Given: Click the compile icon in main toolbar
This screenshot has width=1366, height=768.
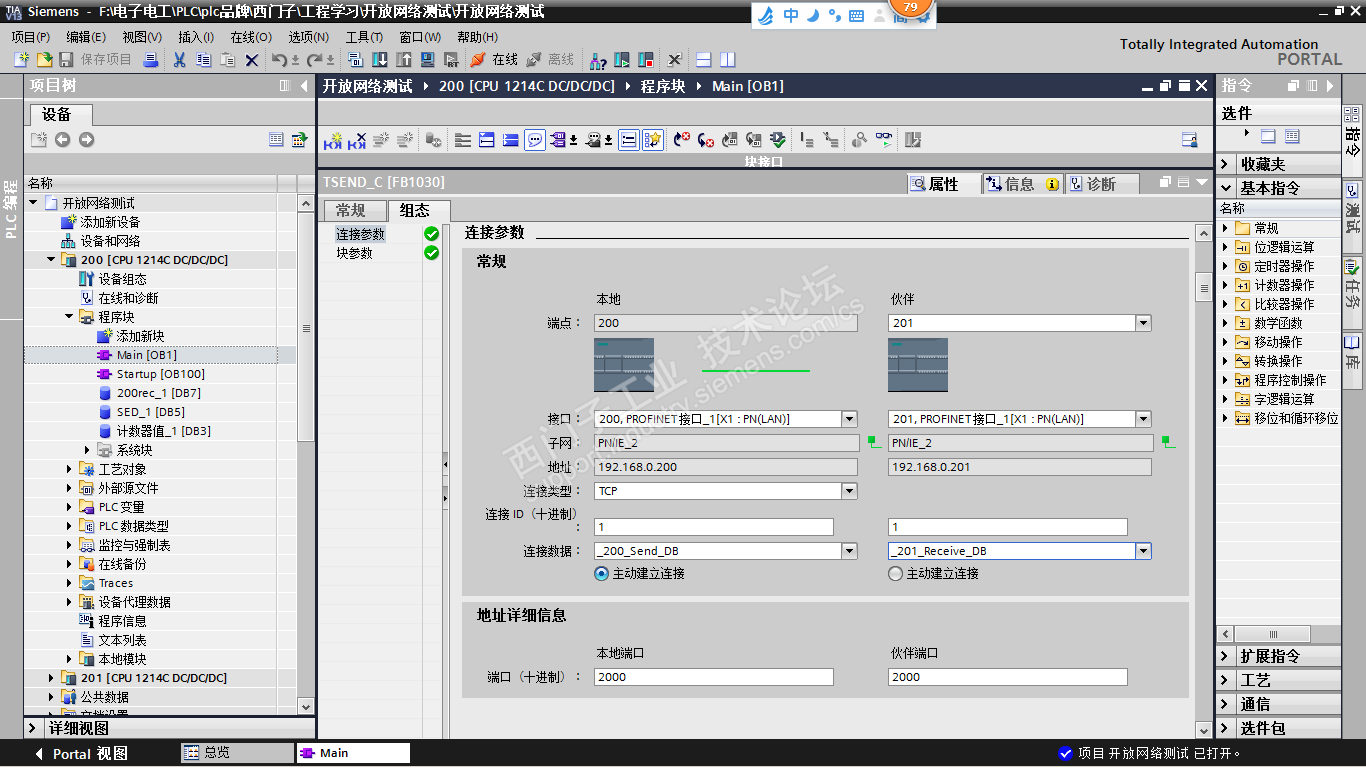Looking at the screenshot, I should (x=356, y=60).
